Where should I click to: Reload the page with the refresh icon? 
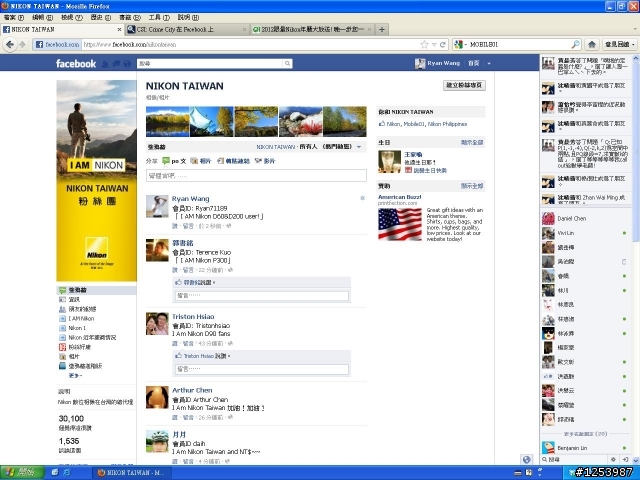click(442, 44)
